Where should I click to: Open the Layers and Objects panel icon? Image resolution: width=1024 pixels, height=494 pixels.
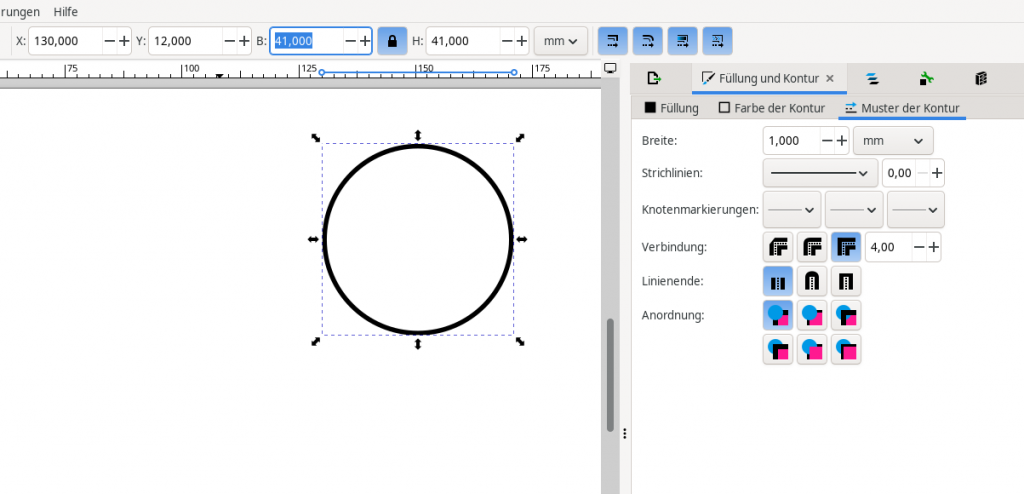872,78
